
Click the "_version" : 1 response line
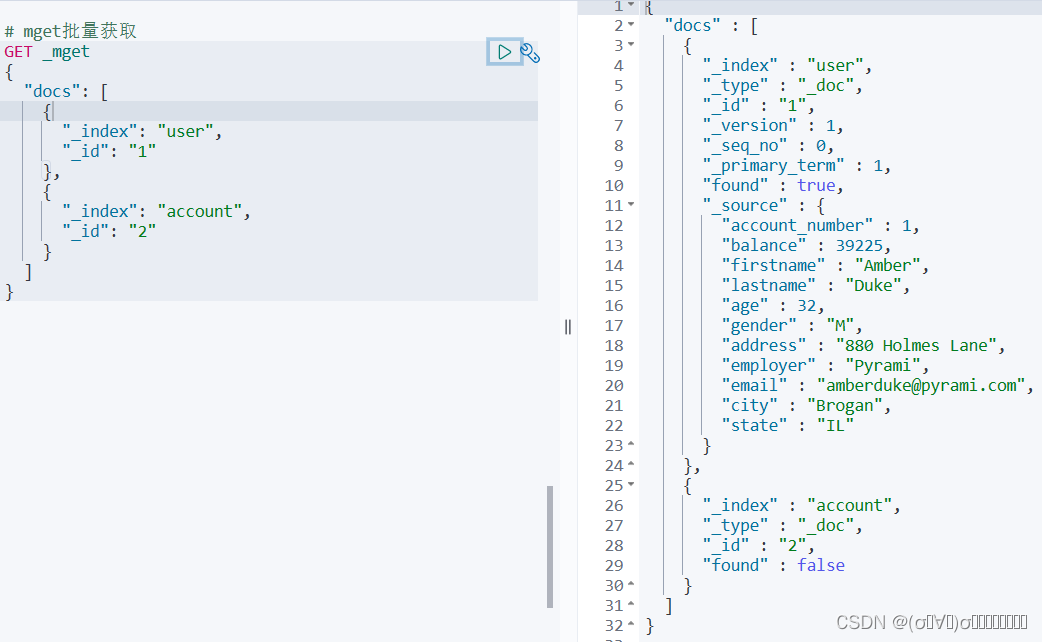pos(773,125)
